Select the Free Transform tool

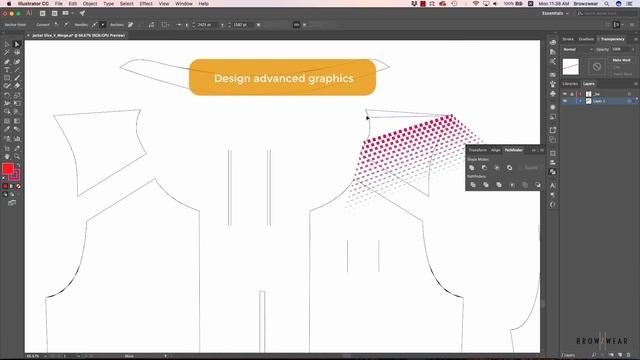[17, 103]
